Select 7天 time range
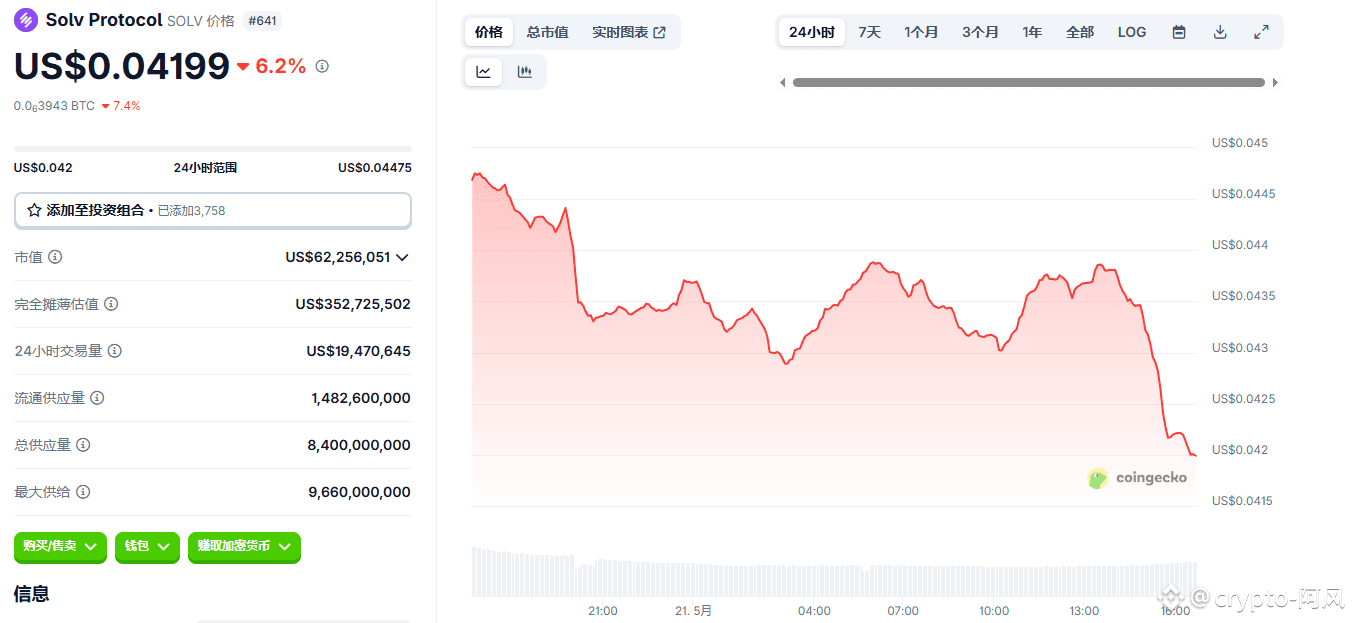Viewport: 1353px width, 623px height. click(870, 32)
